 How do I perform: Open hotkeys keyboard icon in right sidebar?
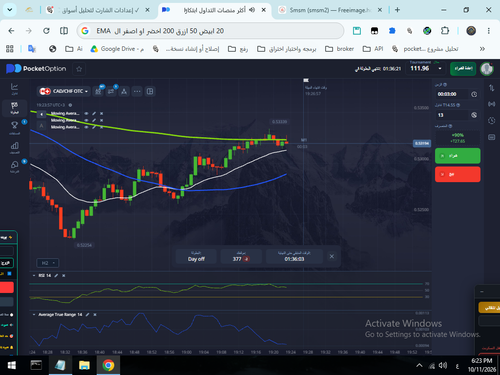492,137
